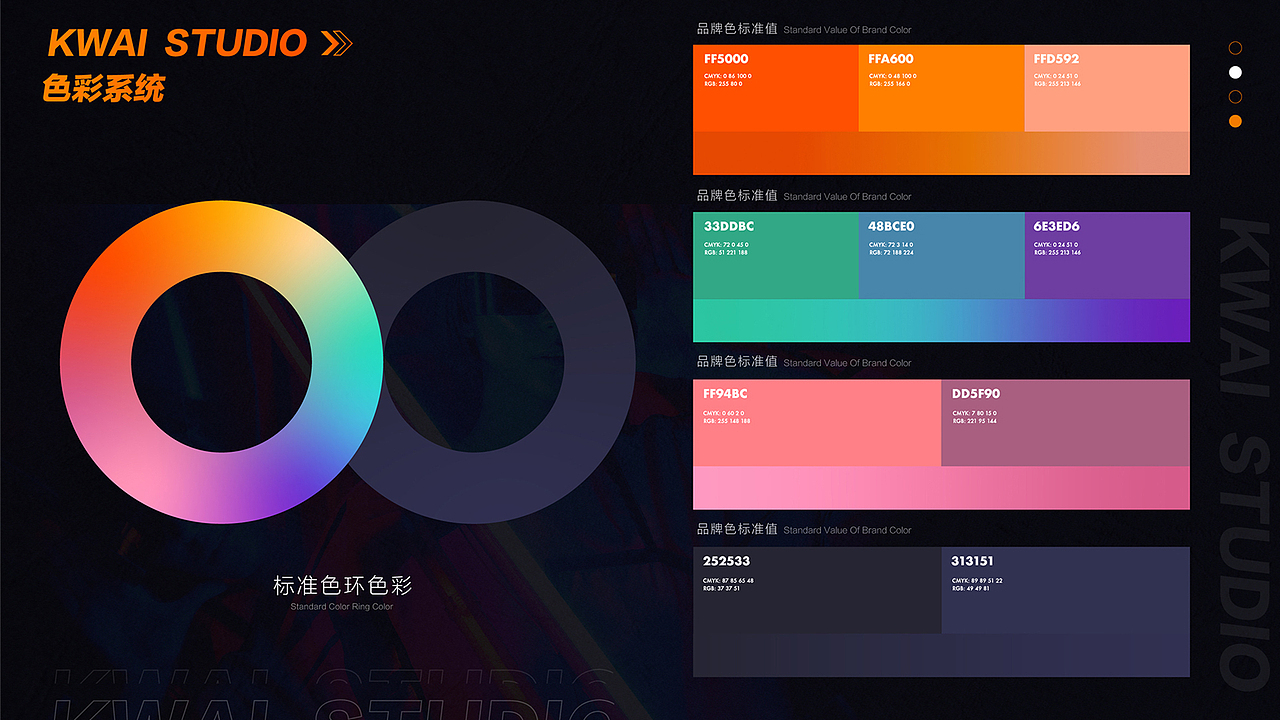Select the pink gradient bar below FF94BC
This screenshot has height=720, width=1280.
tap(941, 488)
